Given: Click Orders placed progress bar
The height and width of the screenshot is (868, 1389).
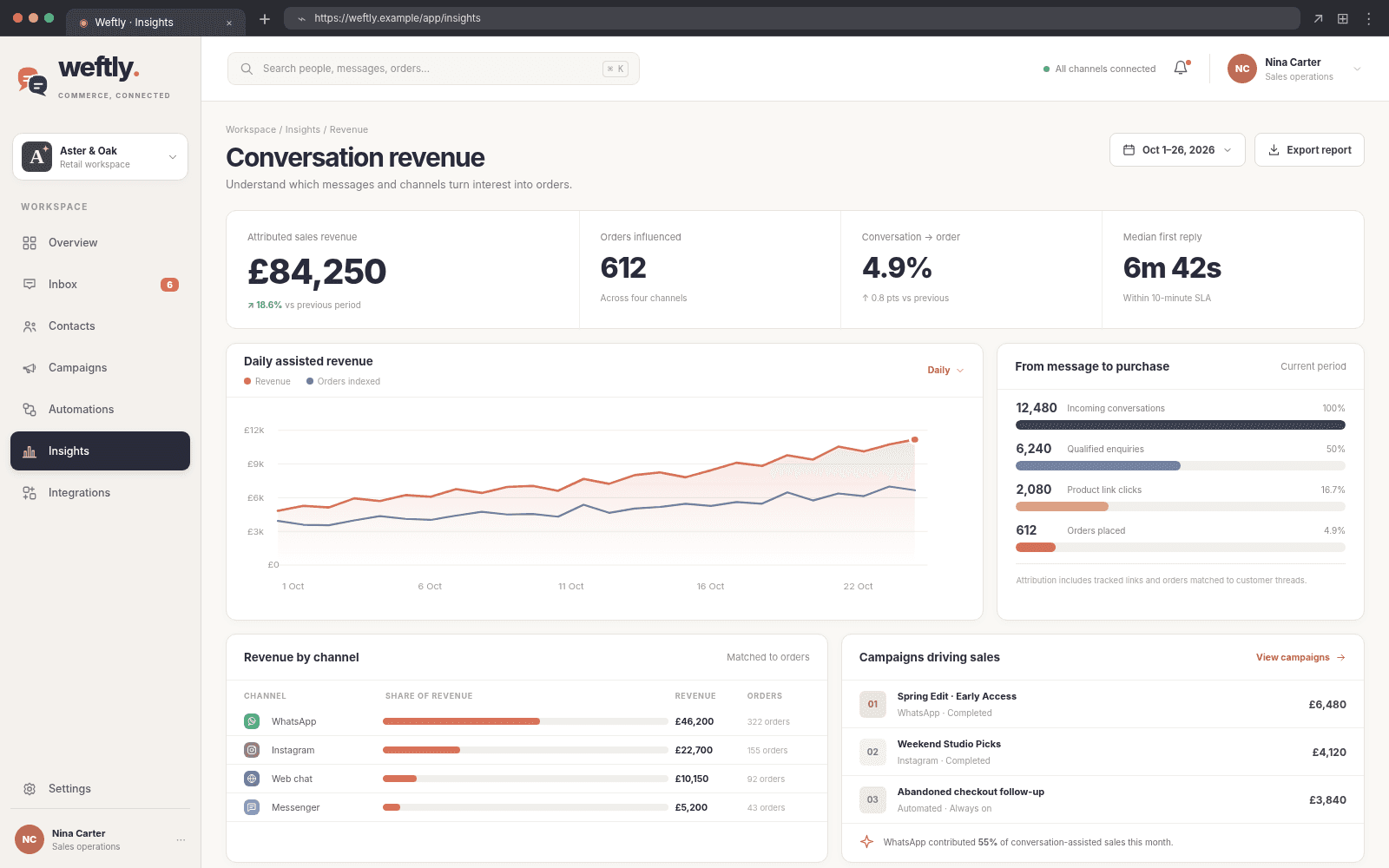Looking at the screenshot, I should (1181, 548).
